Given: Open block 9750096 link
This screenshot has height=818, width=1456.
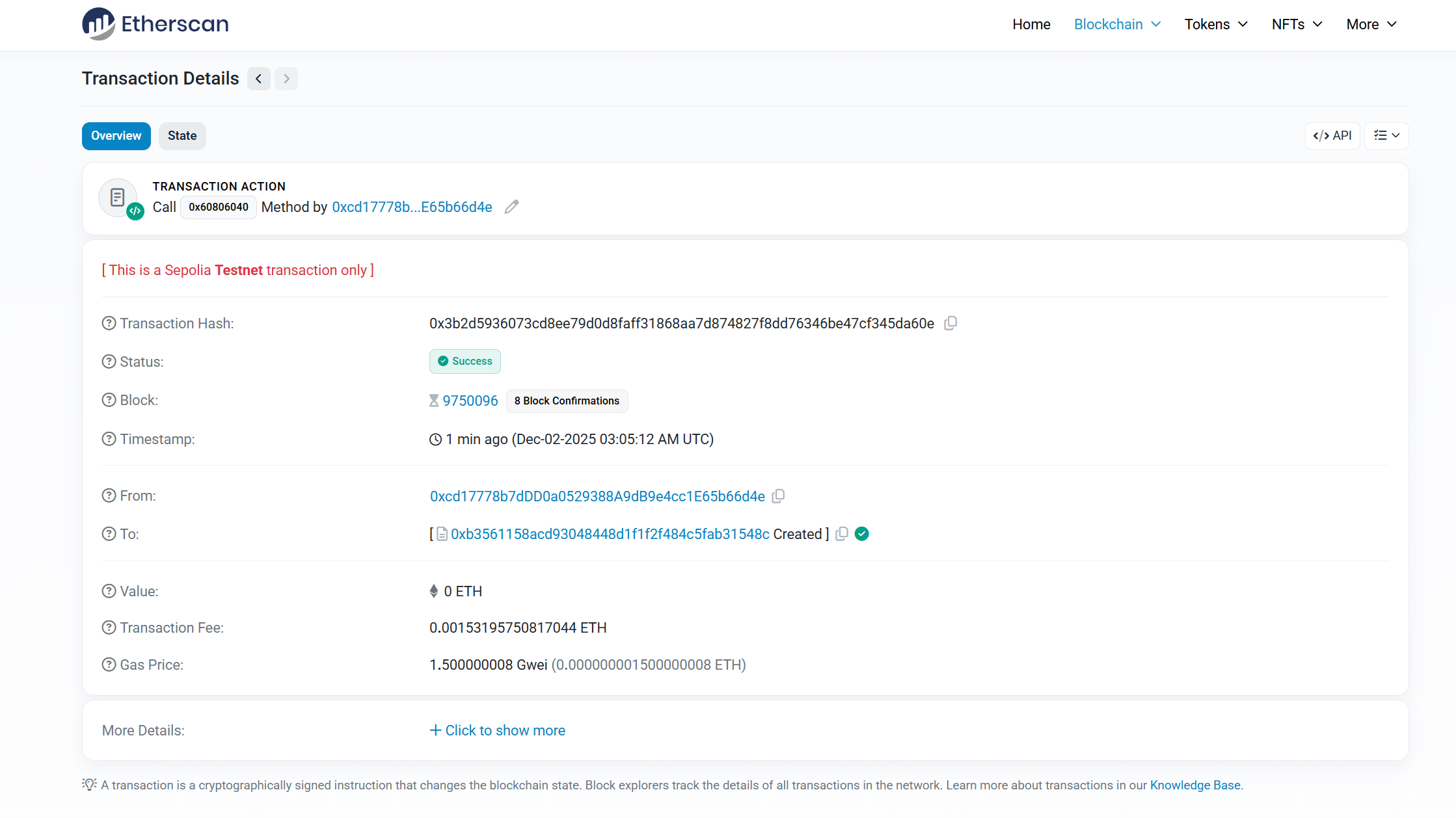Looking at the screenshot, I should point(470,401).
